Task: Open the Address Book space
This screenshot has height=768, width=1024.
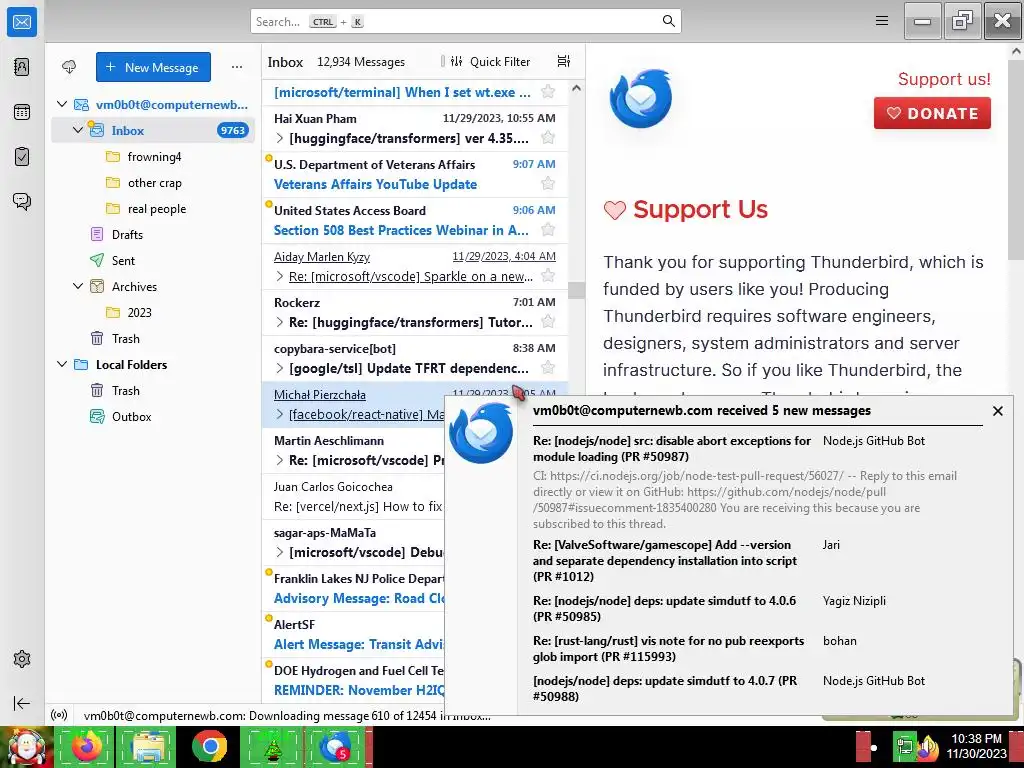Action: [22, 67]
